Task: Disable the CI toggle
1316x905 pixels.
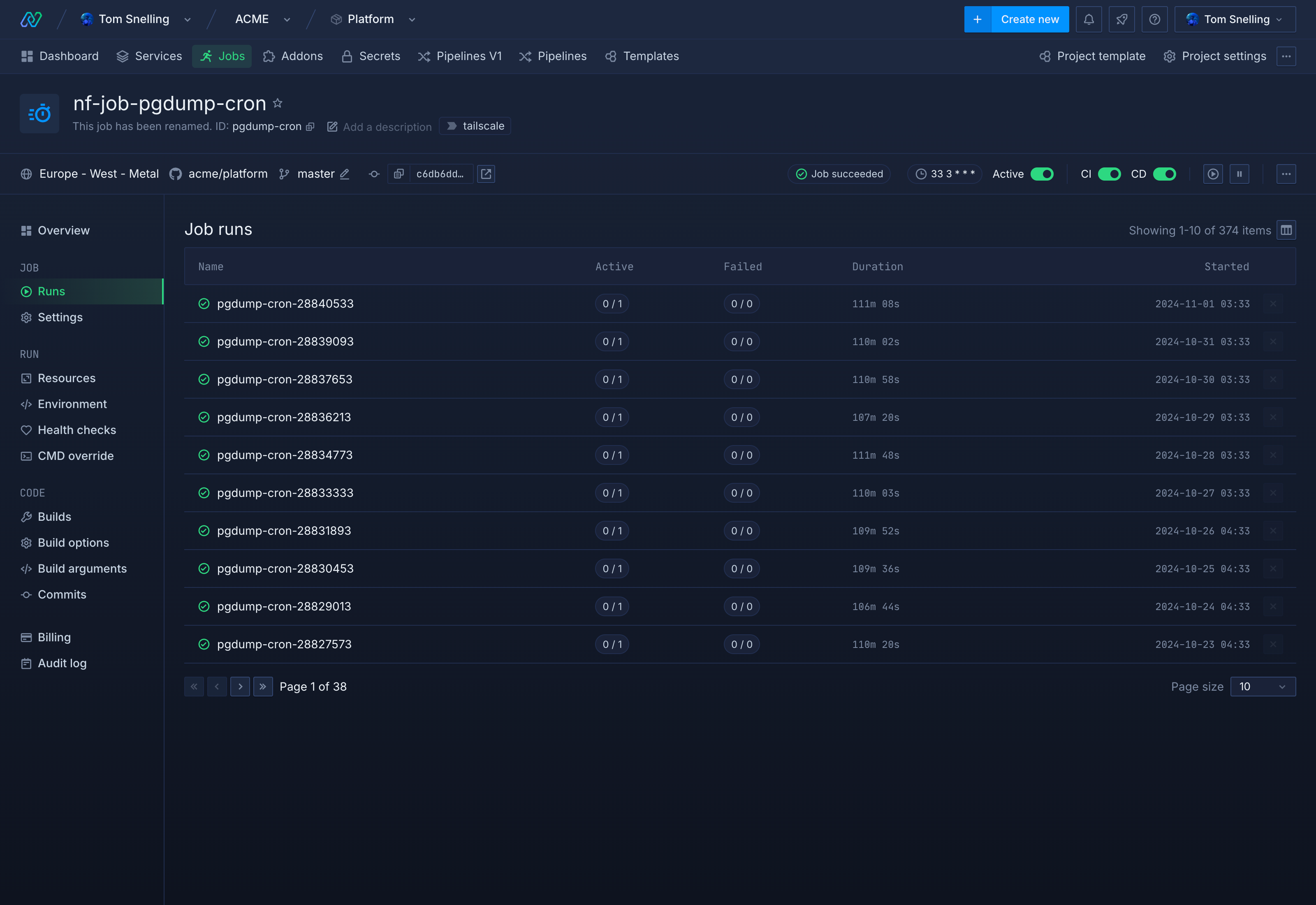Action: point(1109,174)
